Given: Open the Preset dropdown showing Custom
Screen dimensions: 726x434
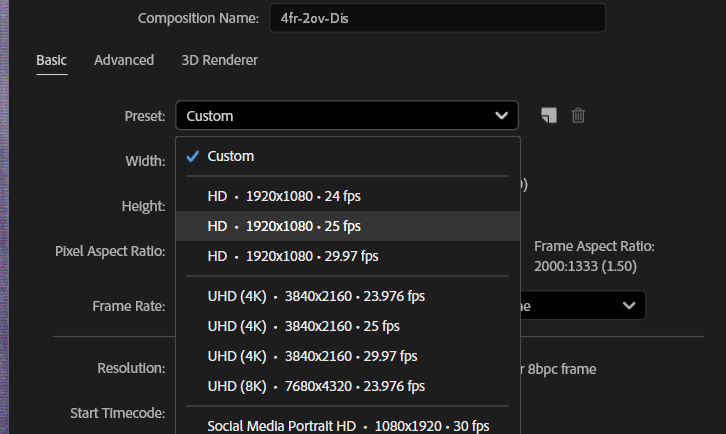Looking at the screenshot, I should pyautogui.click(x=346, y=116).
